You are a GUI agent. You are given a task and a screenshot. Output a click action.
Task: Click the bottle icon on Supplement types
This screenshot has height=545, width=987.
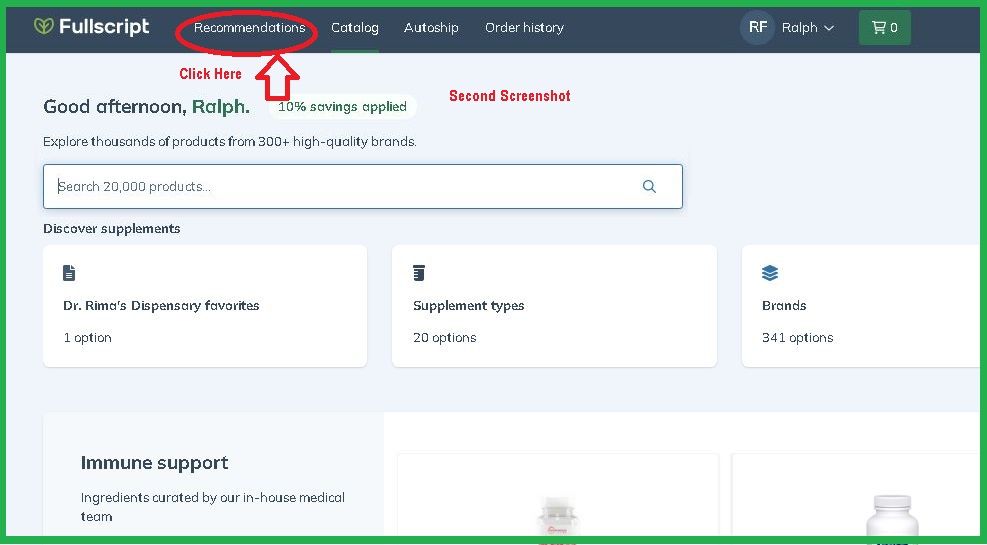coord(419,273)
